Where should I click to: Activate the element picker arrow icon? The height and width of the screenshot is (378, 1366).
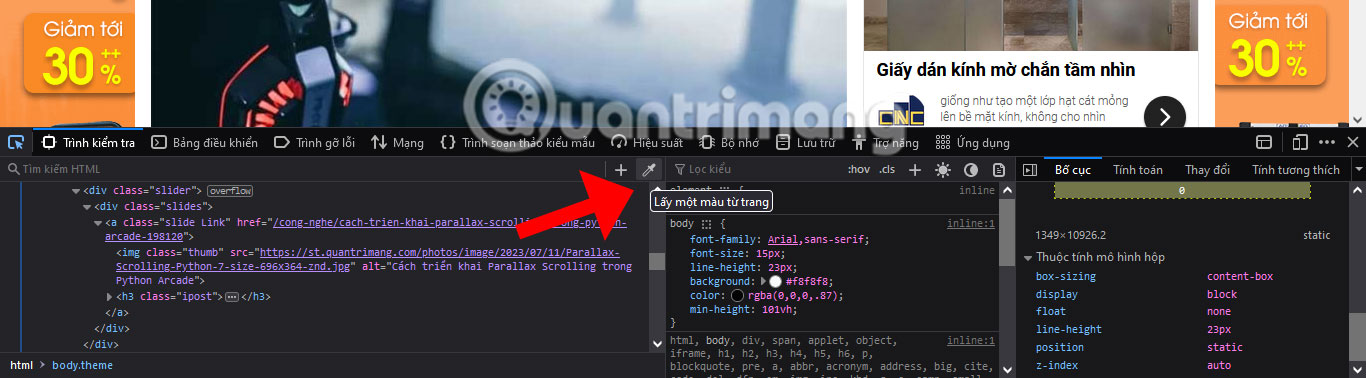pos(16,143)
